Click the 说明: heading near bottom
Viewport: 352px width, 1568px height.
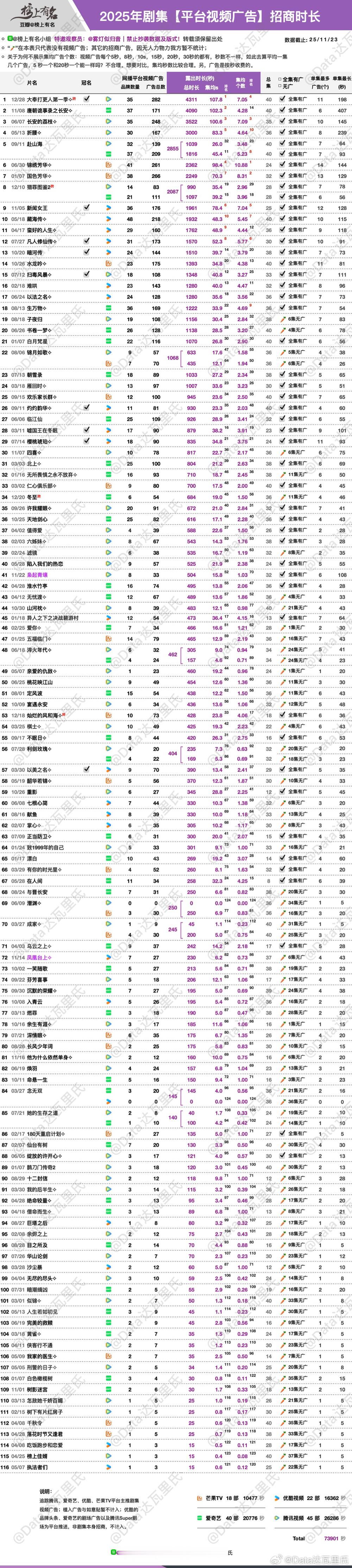click(x=46, y=1491)
